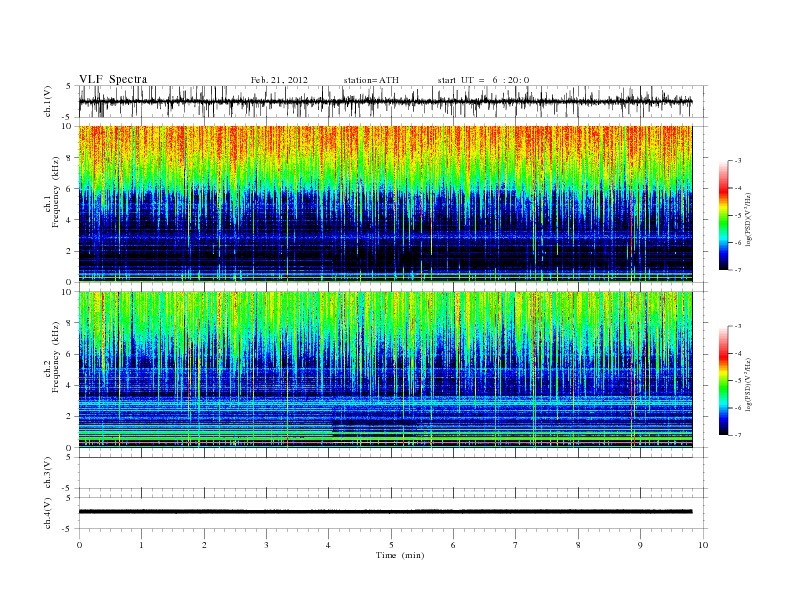The width and height of the screenshot is (792, 612).
Task: Click inside the ch.2 spectrogram panel
Action: coord(385,370)
